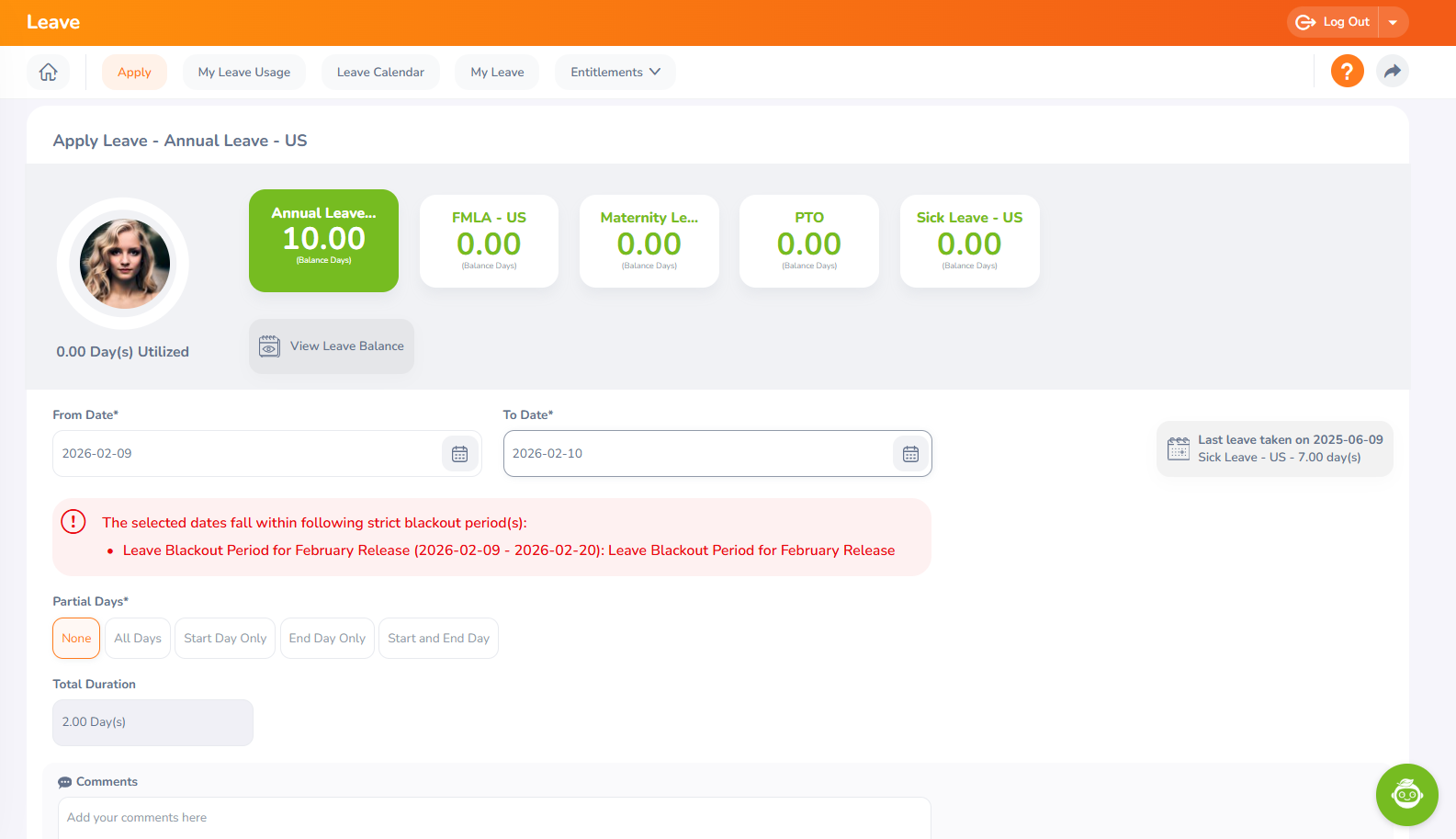The width and height of the screenshot is (1456, 839).
Task: Open the orange help question mark icon
Action: 1347,72
